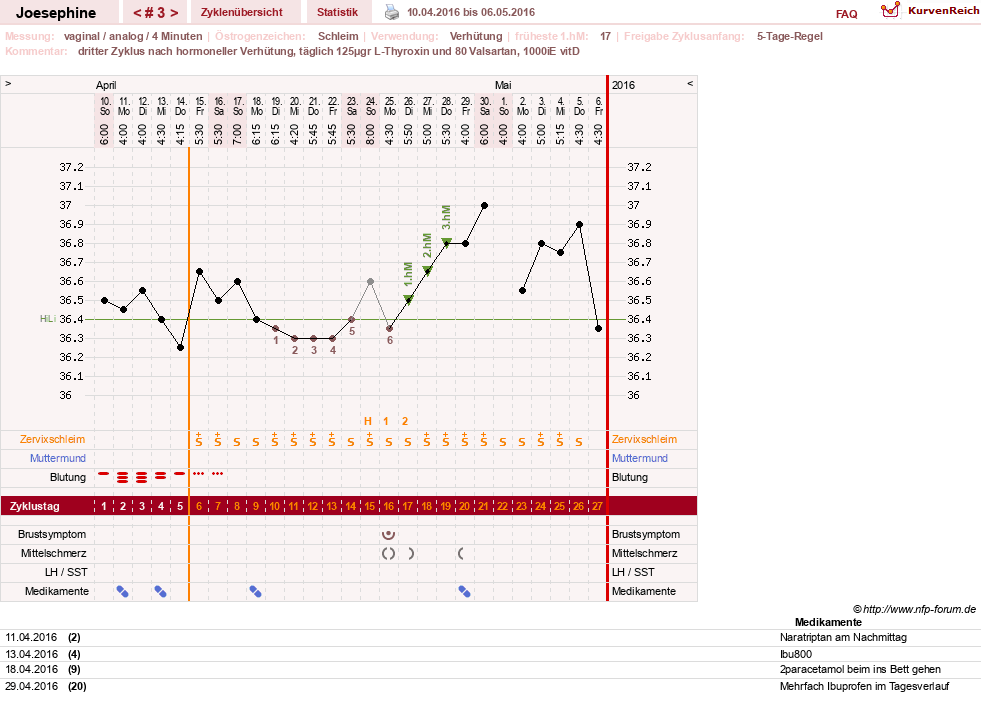
Task: Click the S mucus symbol on day 8
Action: tap(236, 442)
